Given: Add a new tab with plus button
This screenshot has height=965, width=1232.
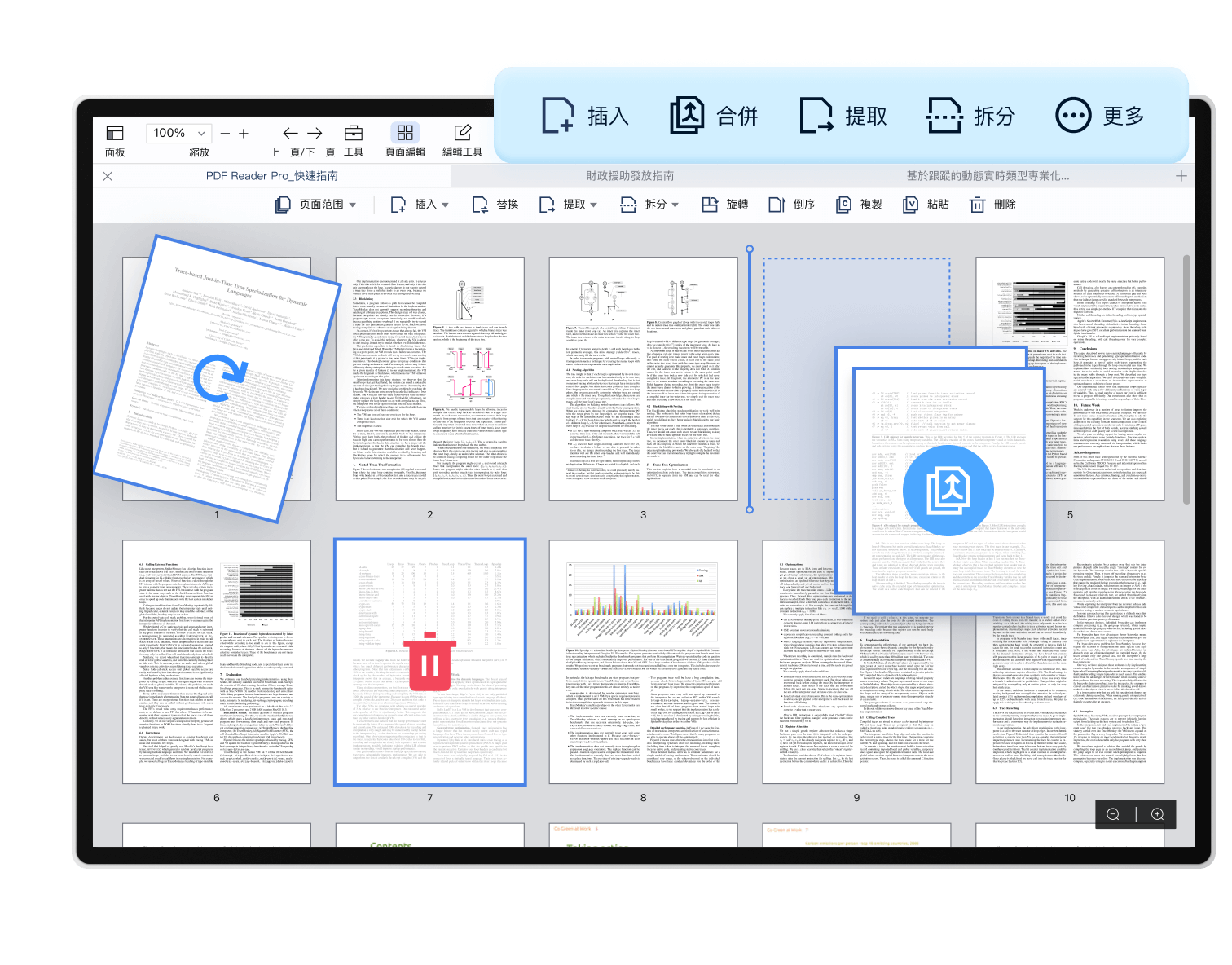Looking at the screenshot, I should coord(1181,176).
